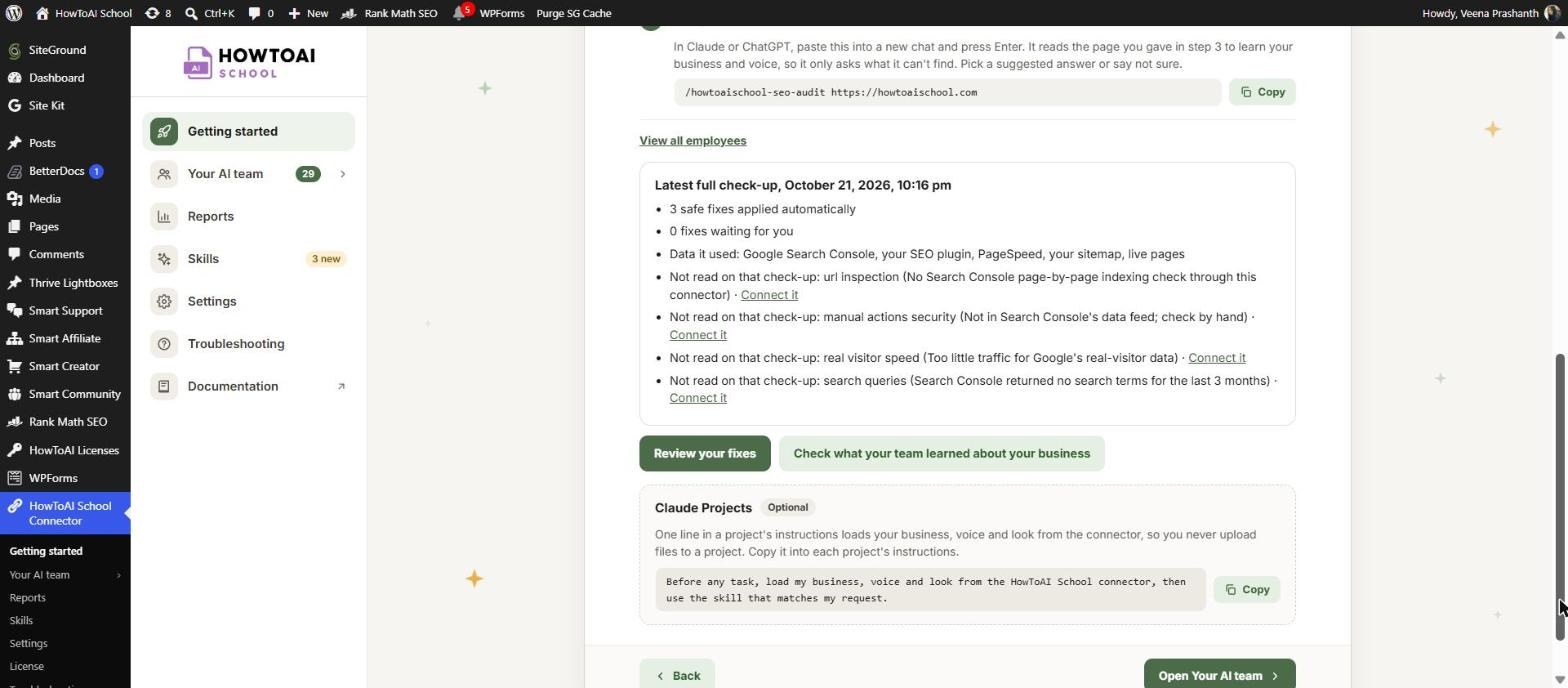Viewport: 1568px width, 688px height.
Task: Click Open Your AI team button
Action: point(1219,676)
